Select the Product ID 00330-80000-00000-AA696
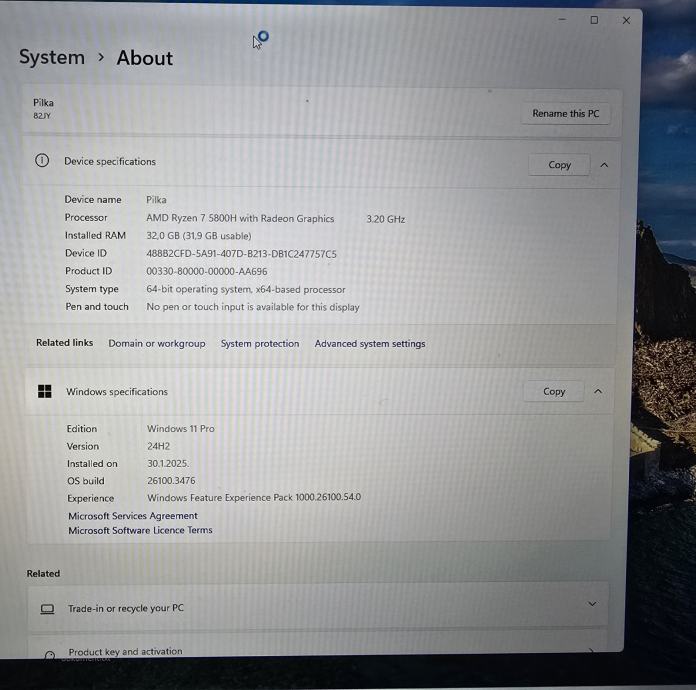The height and width of the screenshot is (690, 696). pyautogui.click(x=207, y=271)
